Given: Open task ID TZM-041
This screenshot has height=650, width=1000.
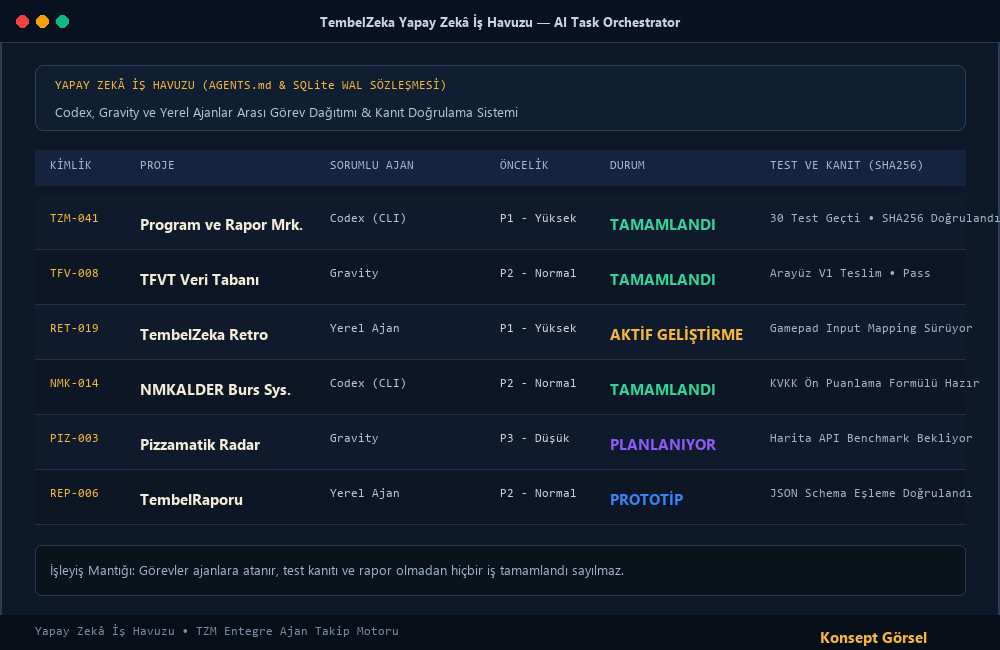Looking at the screenshot, I should pyautogui.click(x=74, y=218).
